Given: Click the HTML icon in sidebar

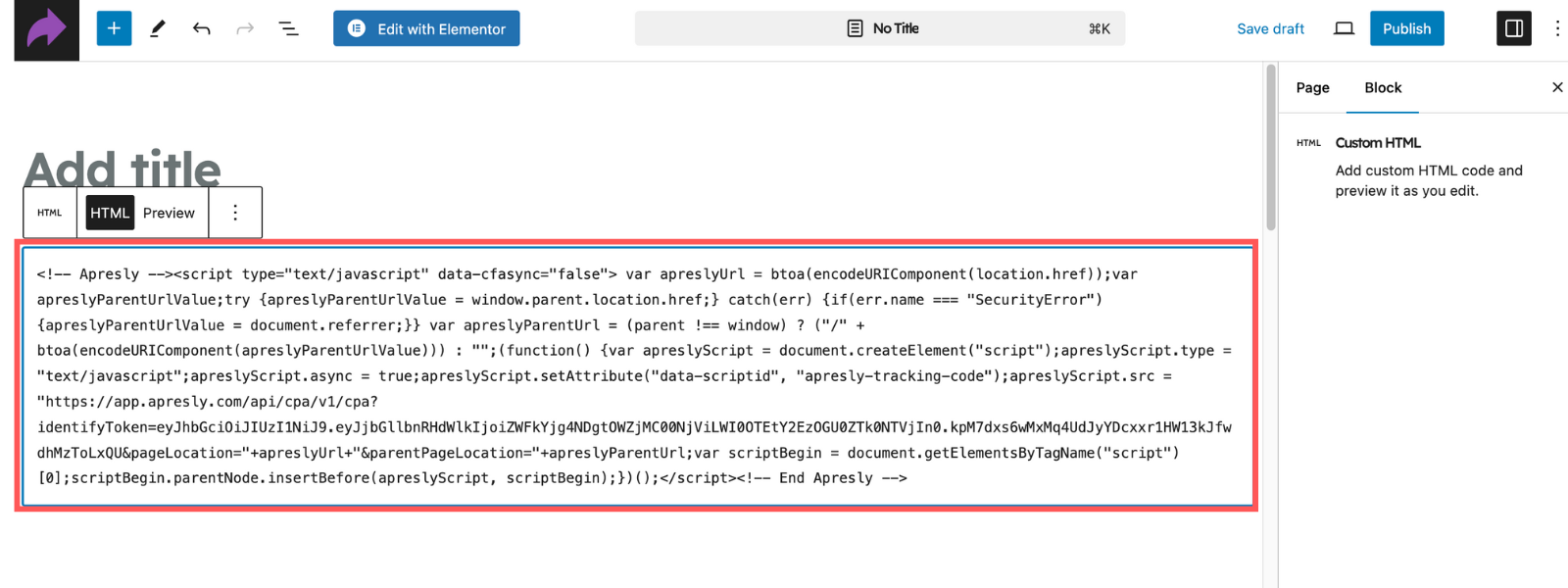Looking at the screenshot, I should (x=1308, y=143).
